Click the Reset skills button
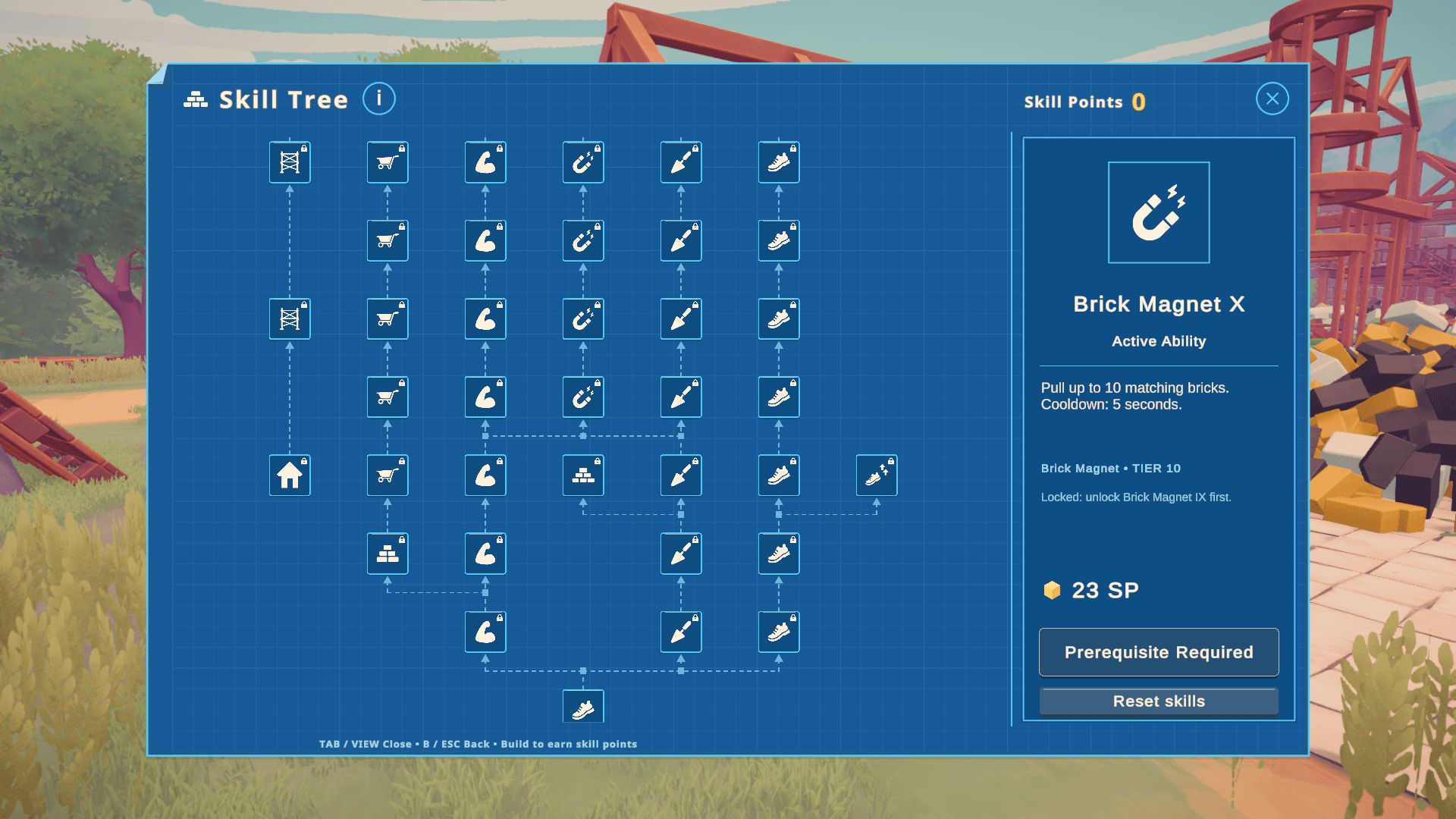Image resolution: width=1456 pixels, height=819 pixels. pos(1159,701)
